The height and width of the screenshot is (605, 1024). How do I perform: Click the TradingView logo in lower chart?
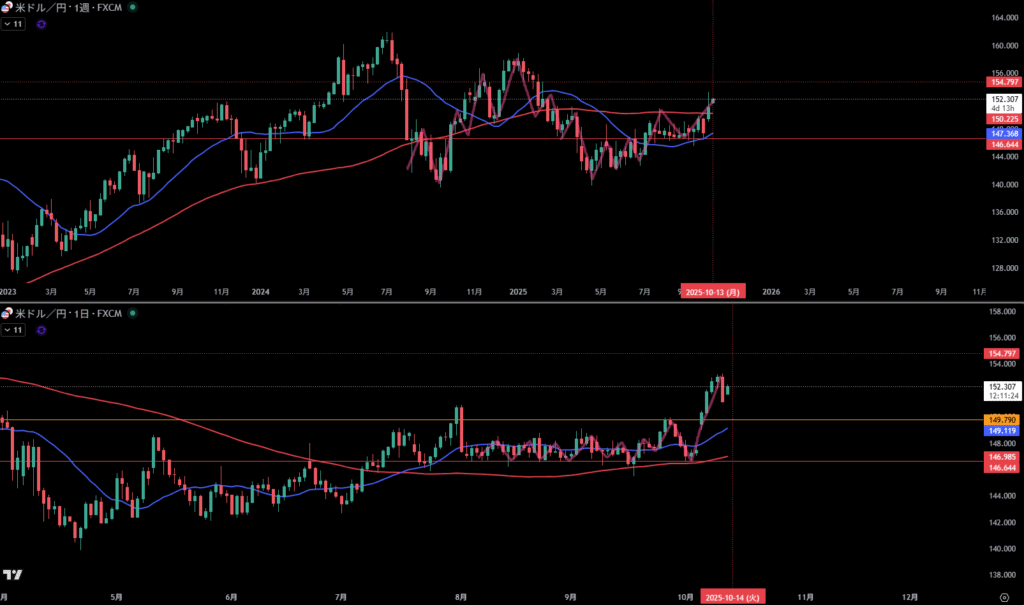click(13, 575)
